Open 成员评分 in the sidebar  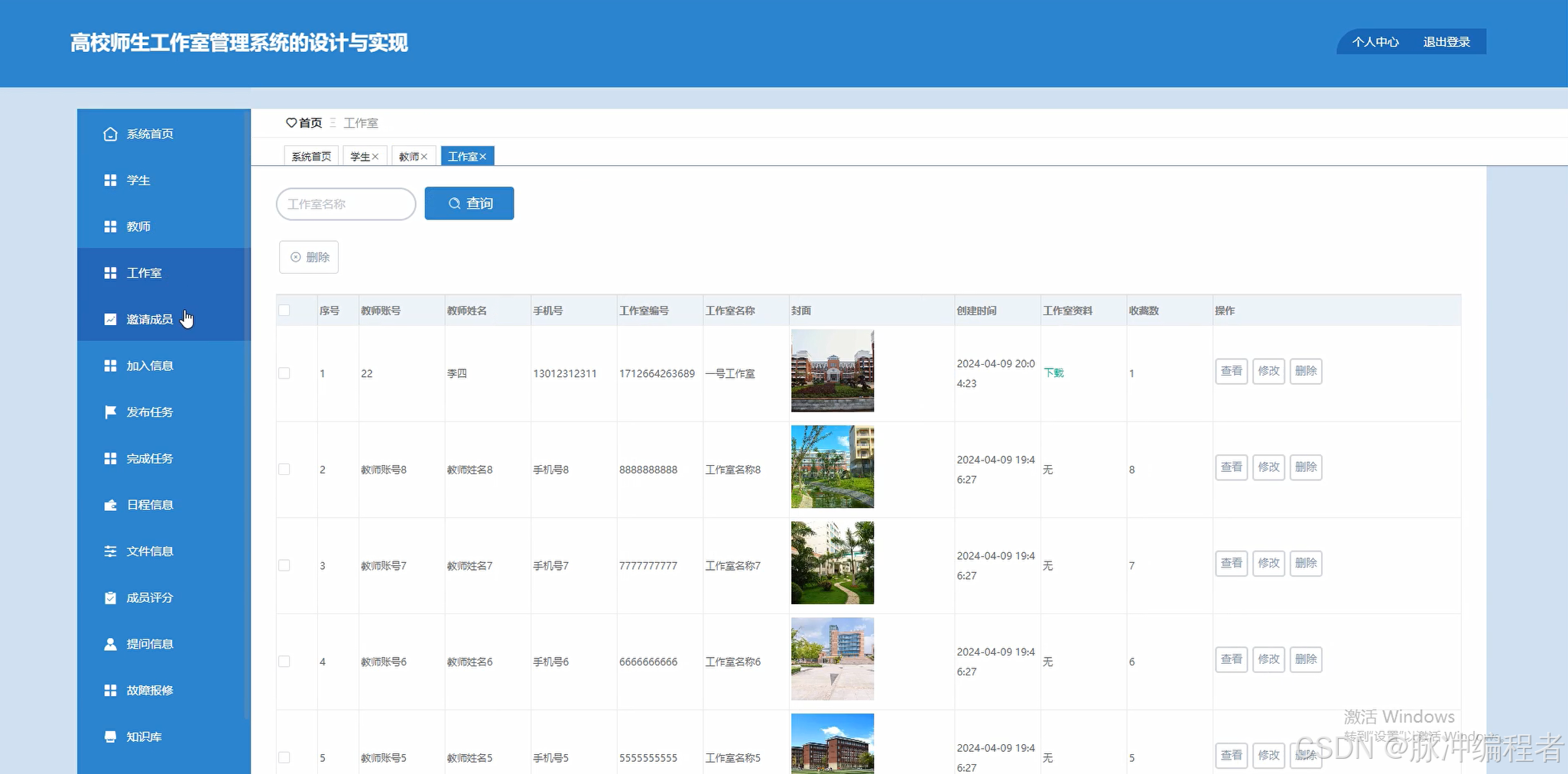click(x=164, y=597)
